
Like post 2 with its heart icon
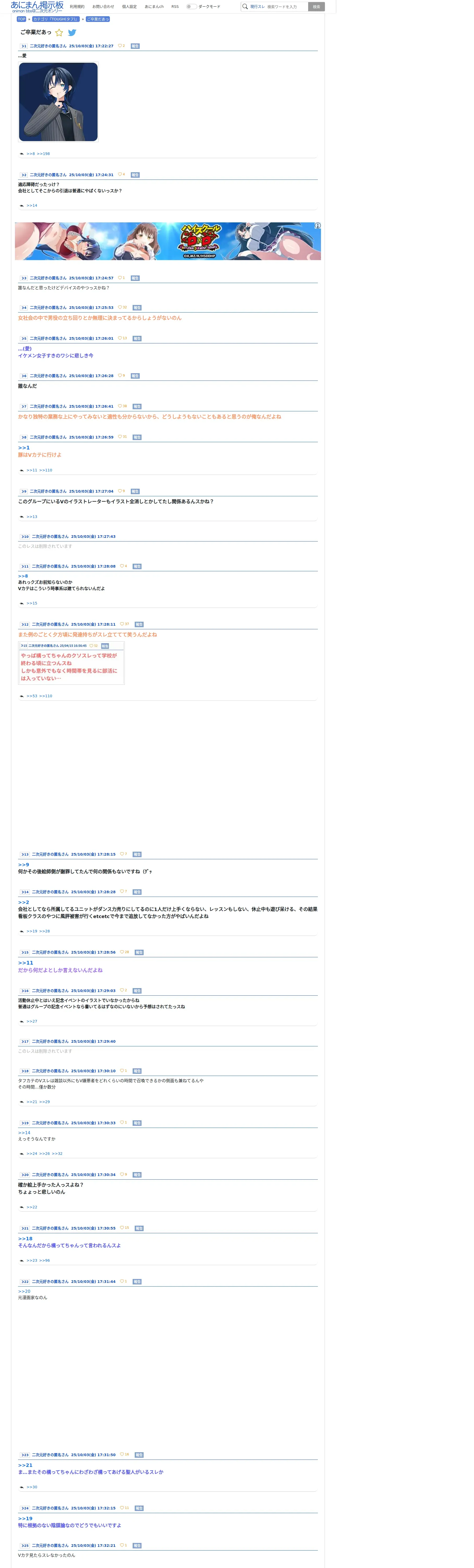120,174
